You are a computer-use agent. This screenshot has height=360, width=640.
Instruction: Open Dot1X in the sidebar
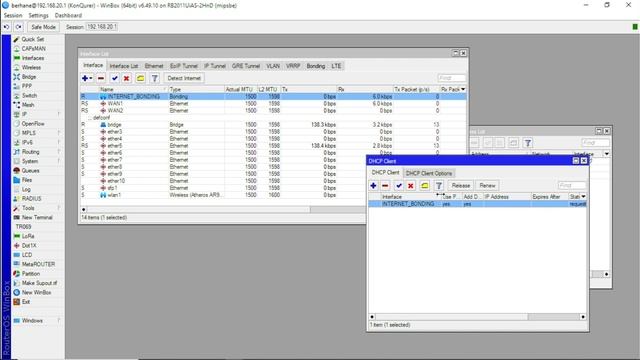click(x=29, y=246)
